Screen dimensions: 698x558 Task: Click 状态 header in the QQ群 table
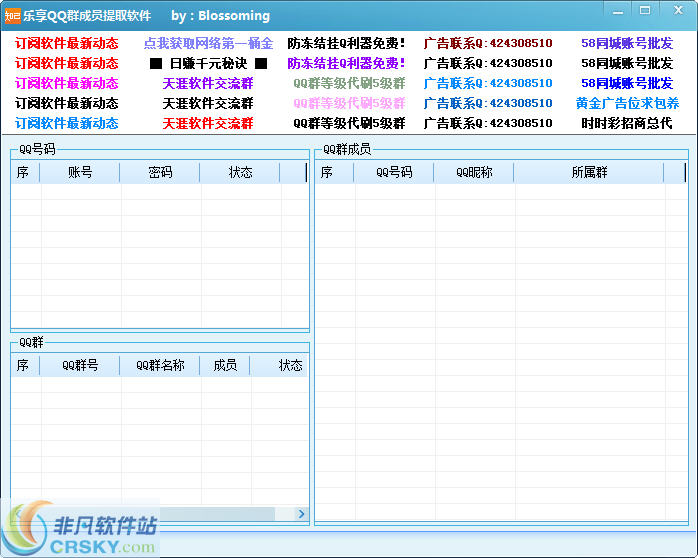tap(279, 365)
